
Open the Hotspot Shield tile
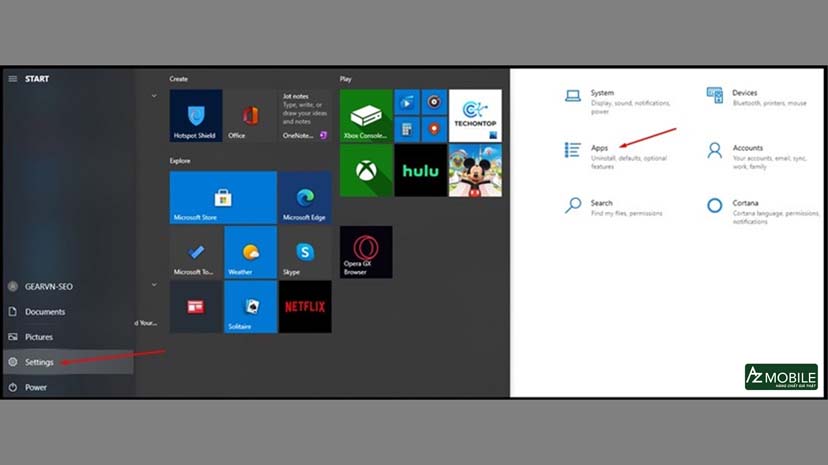(x=195, y=115)
